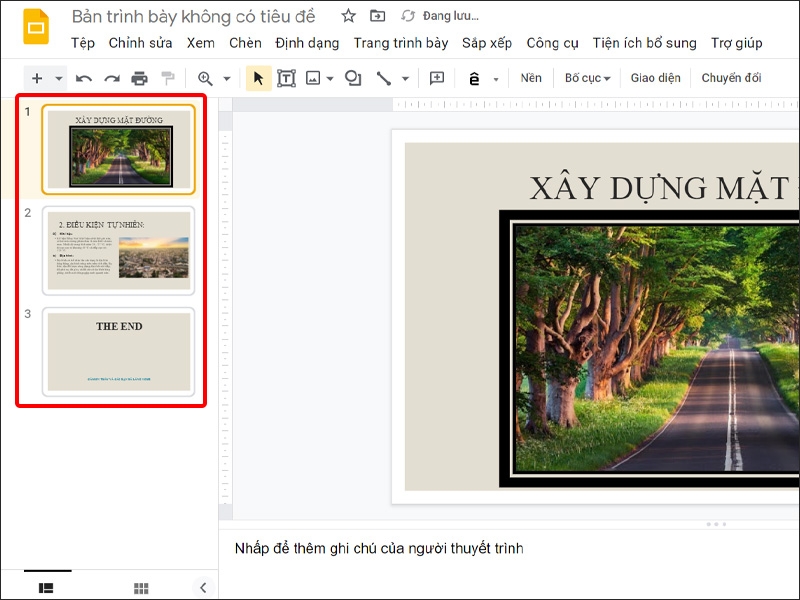The width and height of the screenshot is (800, 600).
Task: Add a new slide with plus button
Action: point(37,78)
